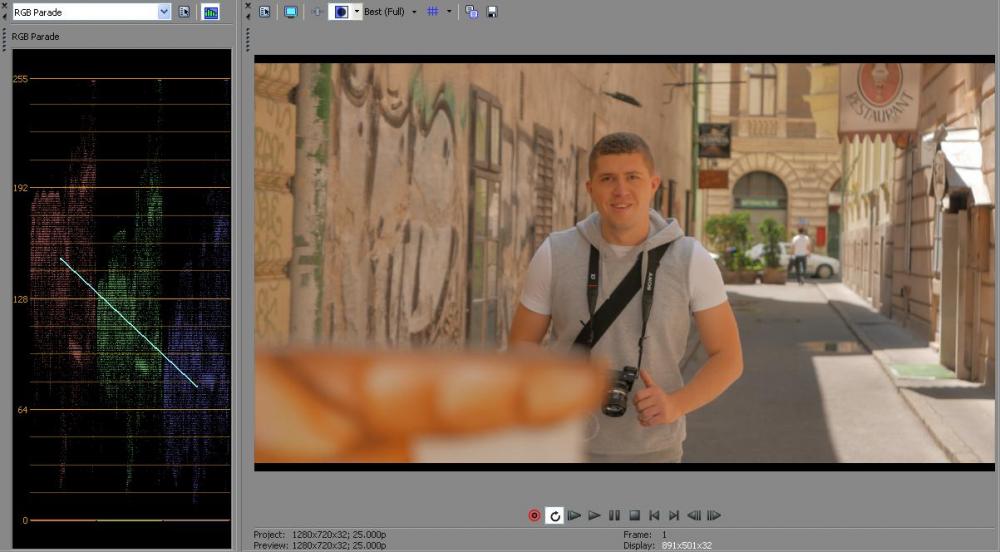This screenshot has height=552, width=1000.
Task: Click the Overlays grid icon
Action: pyautogui.click(x=433, y=12)
